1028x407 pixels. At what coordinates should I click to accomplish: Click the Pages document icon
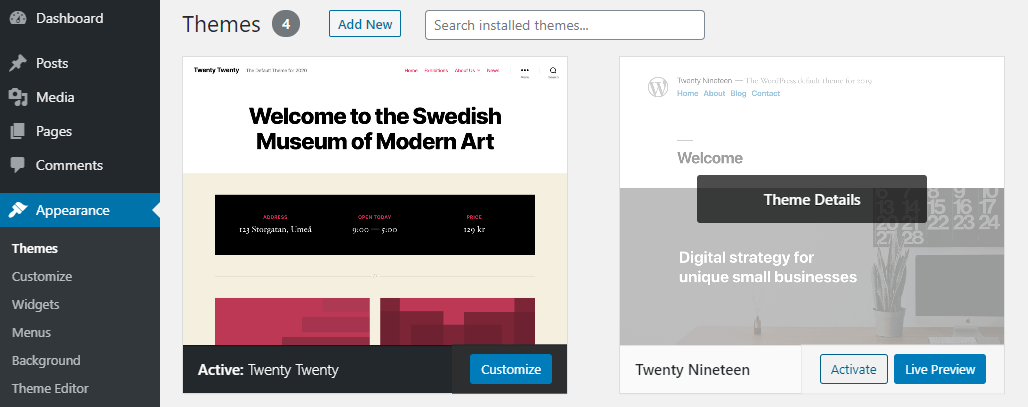(x=18, y=131)
